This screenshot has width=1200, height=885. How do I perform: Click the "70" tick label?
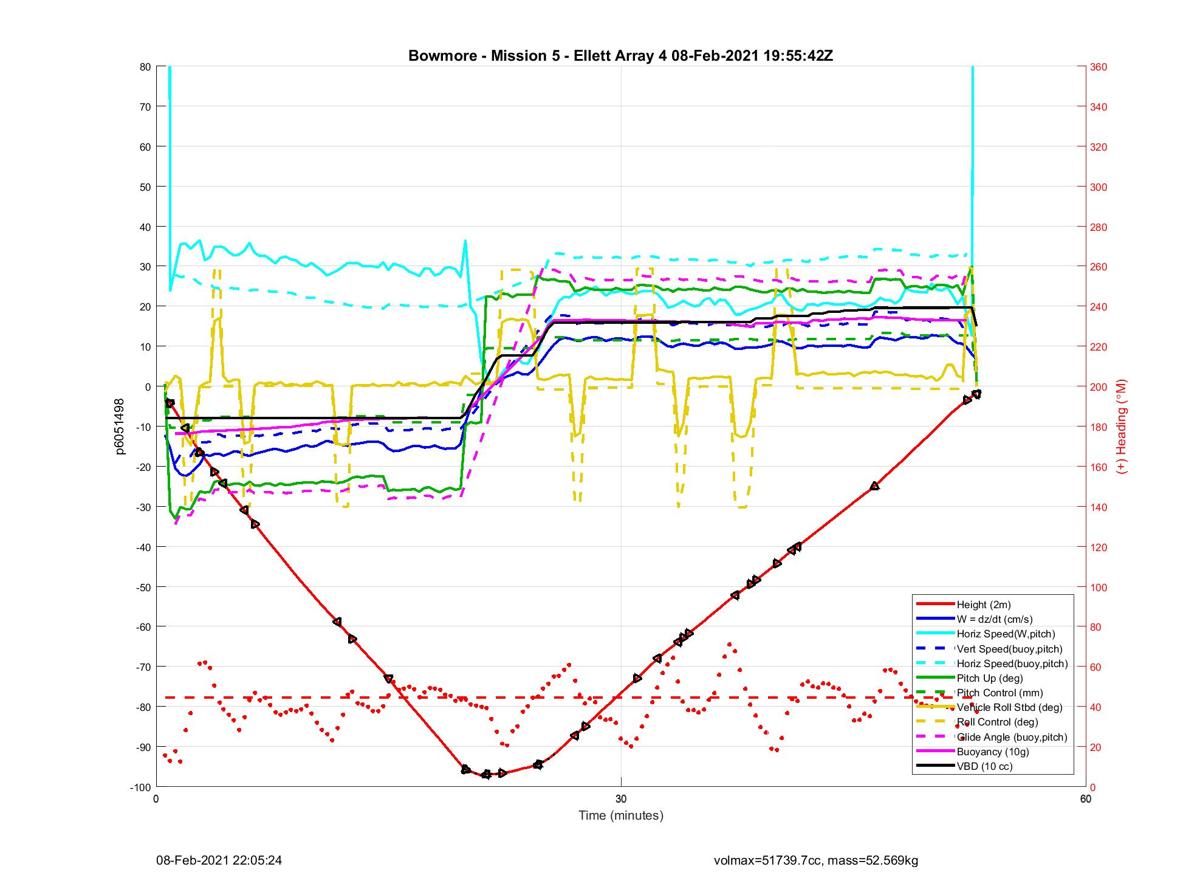[x=144, y=107]
